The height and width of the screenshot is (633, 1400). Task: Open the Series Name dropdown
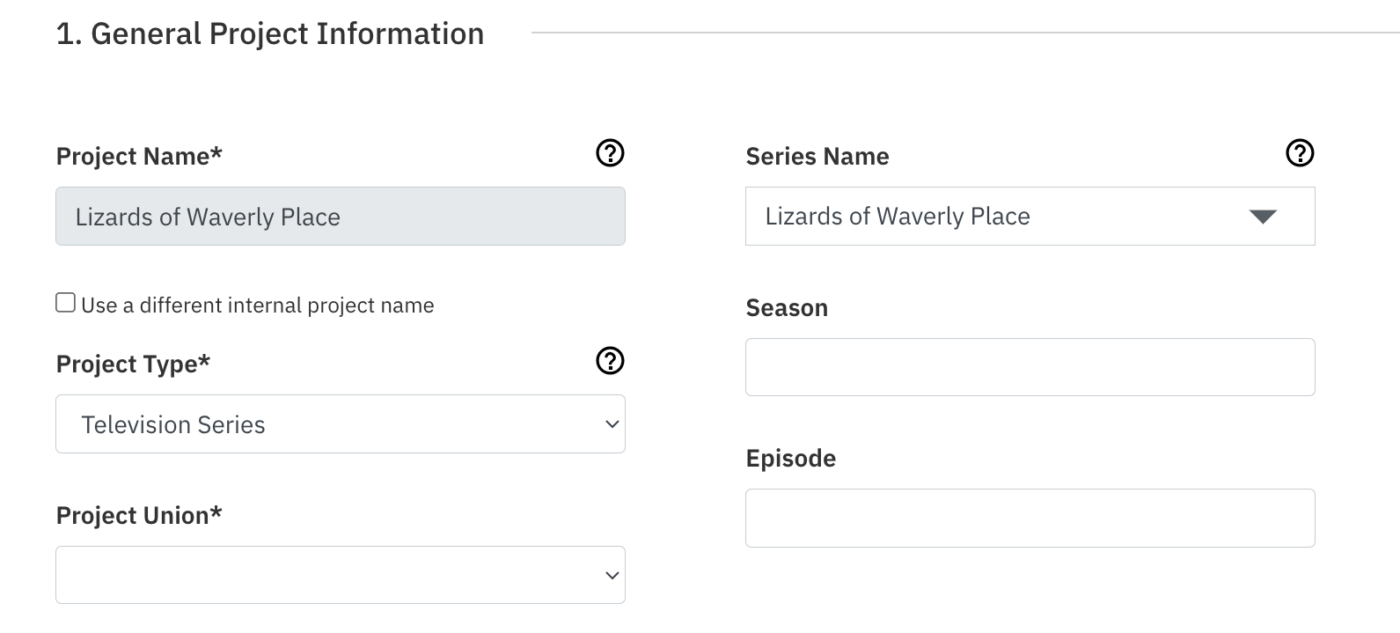1028,215
